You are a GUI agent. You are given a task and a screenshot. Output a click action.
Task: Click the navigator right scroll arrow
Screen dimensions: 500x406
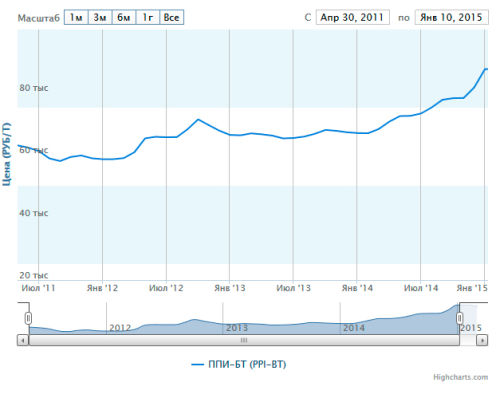[482, 340]
